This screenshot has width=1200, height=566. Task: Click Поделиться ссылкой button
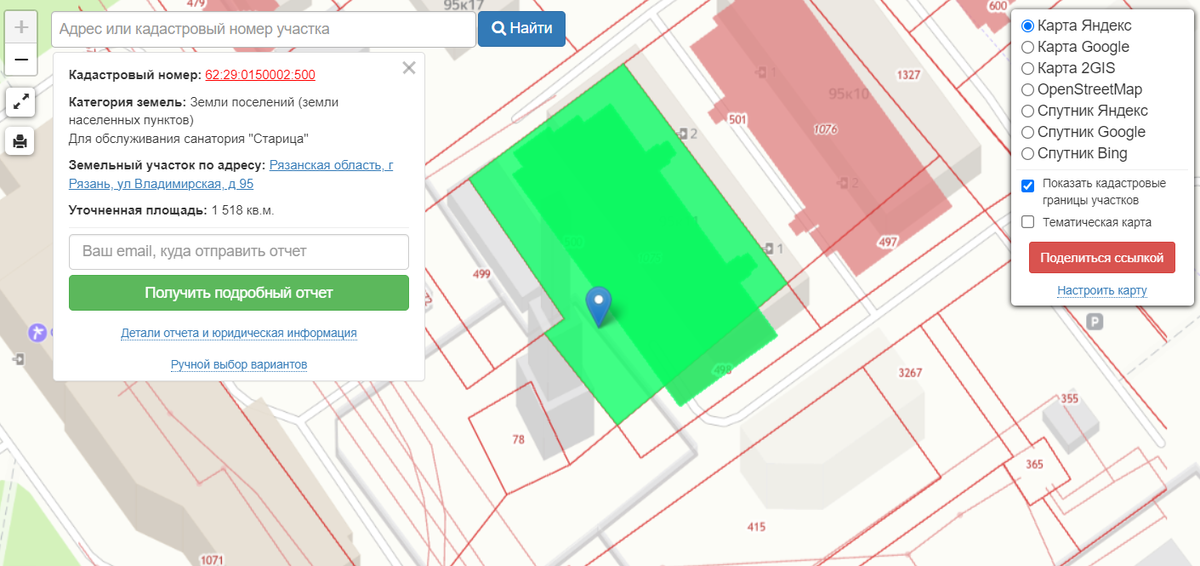(1102, 257)
